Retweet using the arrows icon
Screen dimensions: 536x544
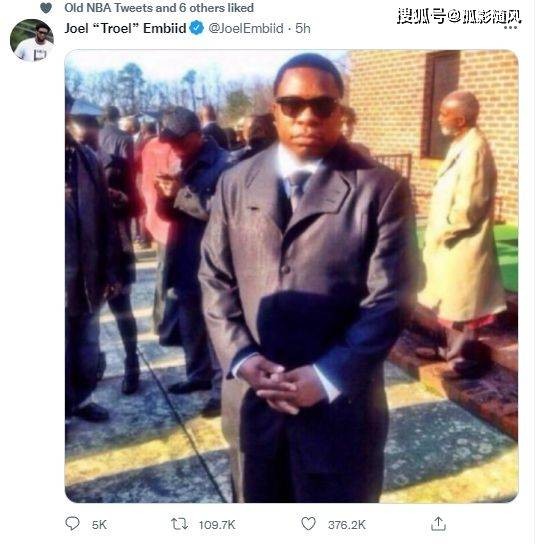click(180, 524)
